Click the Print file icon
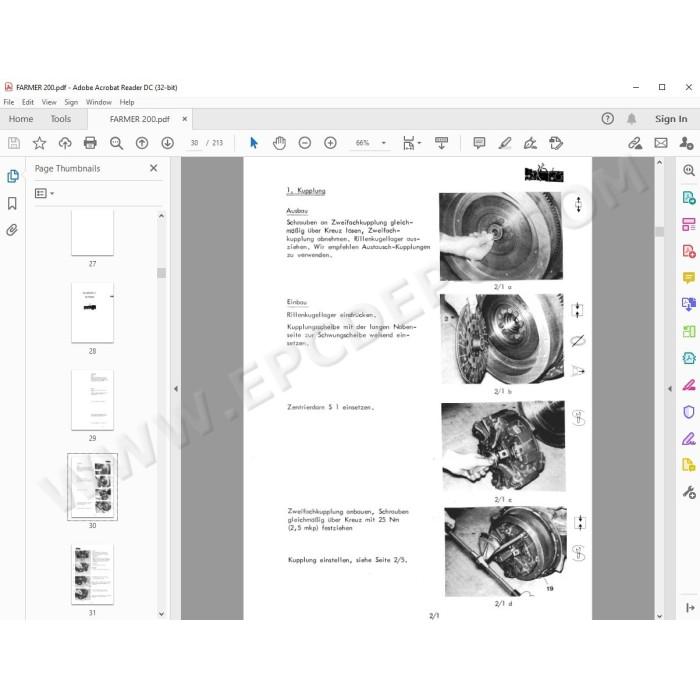 coord(90,143)
